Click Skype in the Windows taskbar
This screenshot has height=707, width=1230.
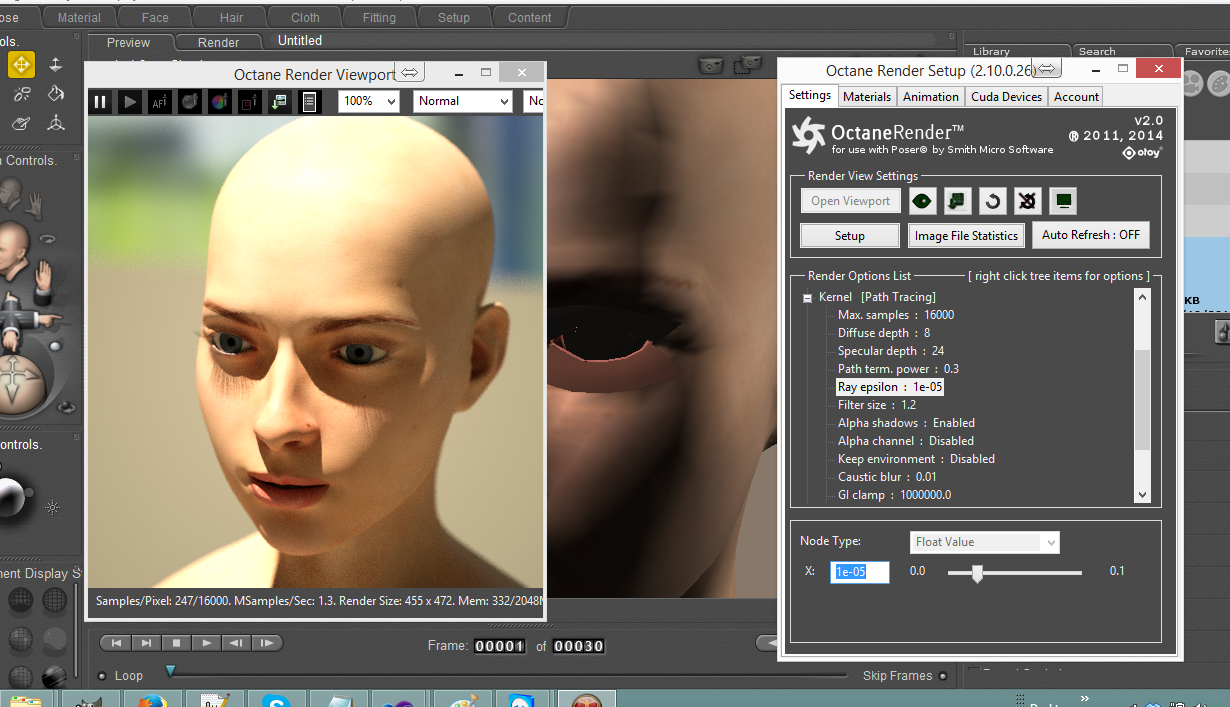pos(277,701)
